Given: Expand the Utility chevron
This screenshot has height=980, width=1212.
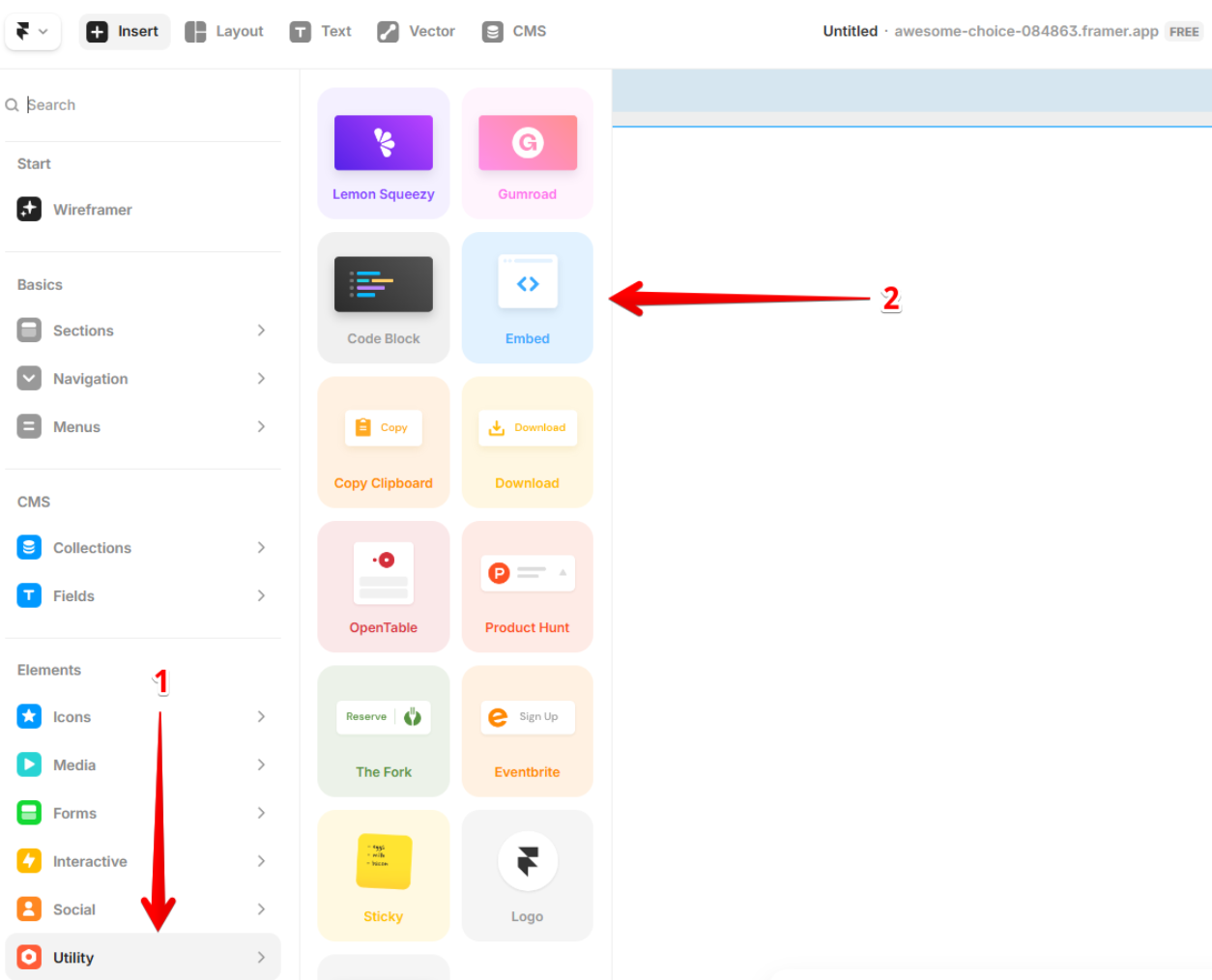Looking at the screenshot, I should (261, 957).
